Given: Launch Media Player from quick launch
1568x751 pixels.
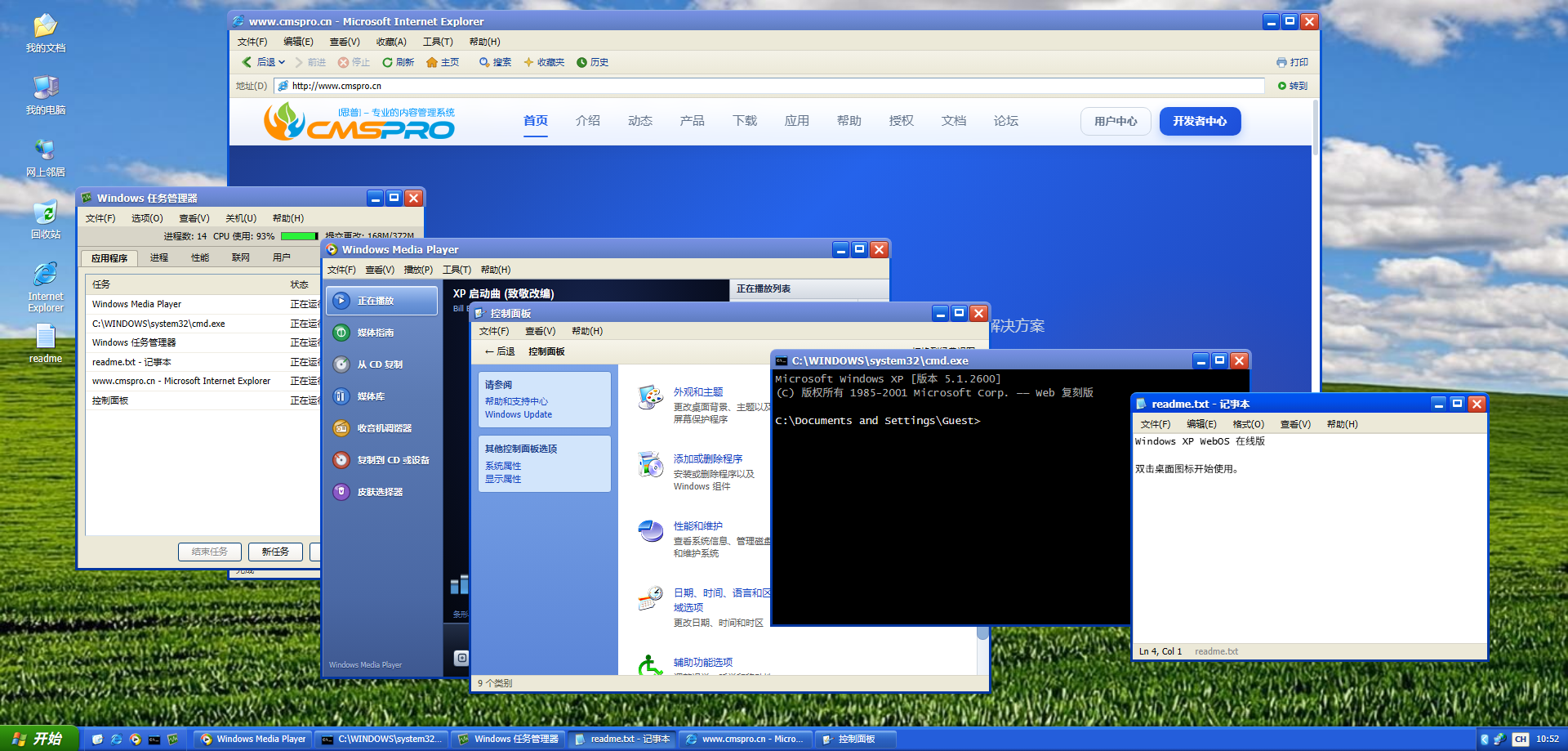Looking at the screenshot, I should pos(135,739).
